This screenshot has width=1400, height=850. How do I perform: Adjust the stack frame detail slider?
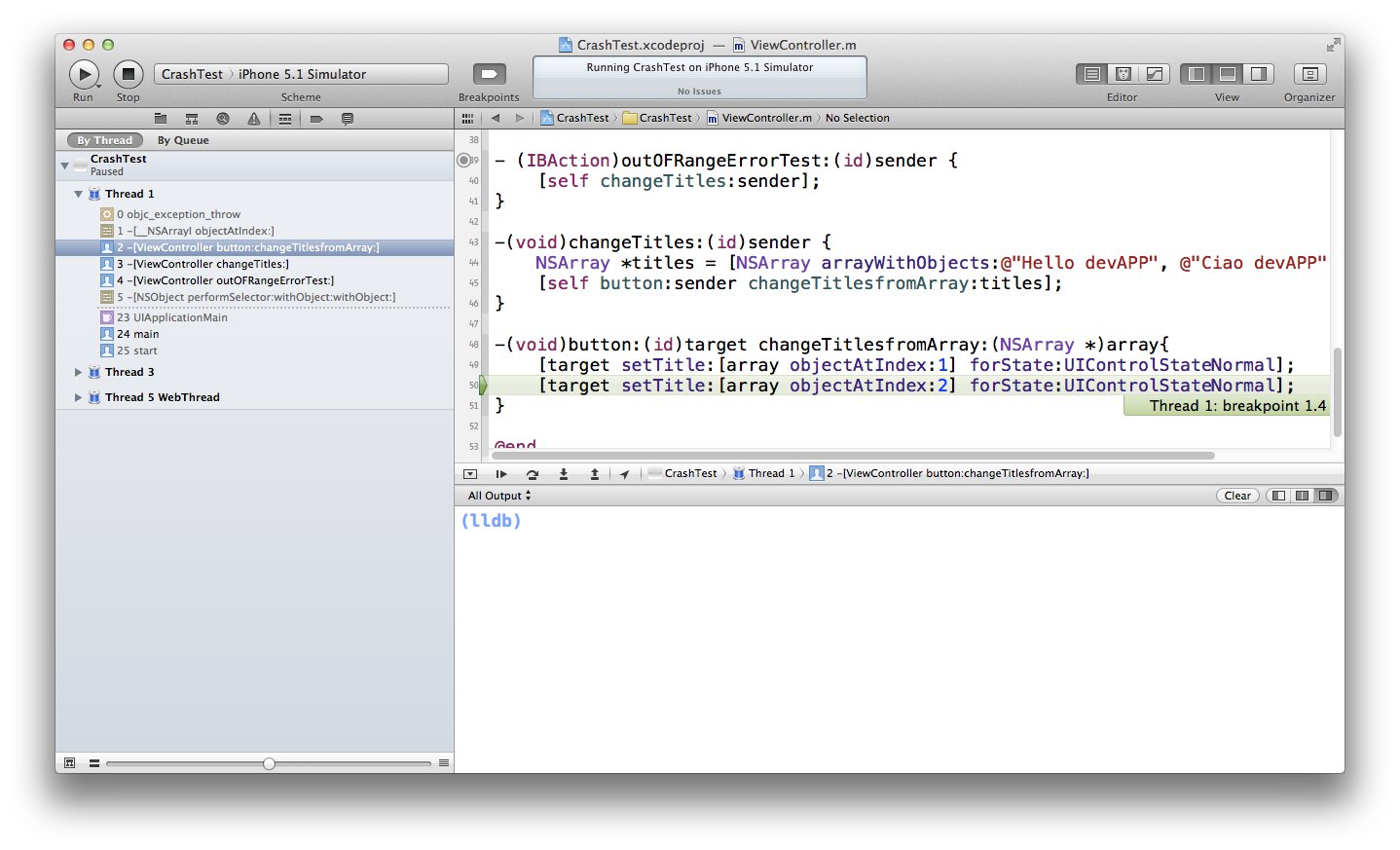pos(269,763)
